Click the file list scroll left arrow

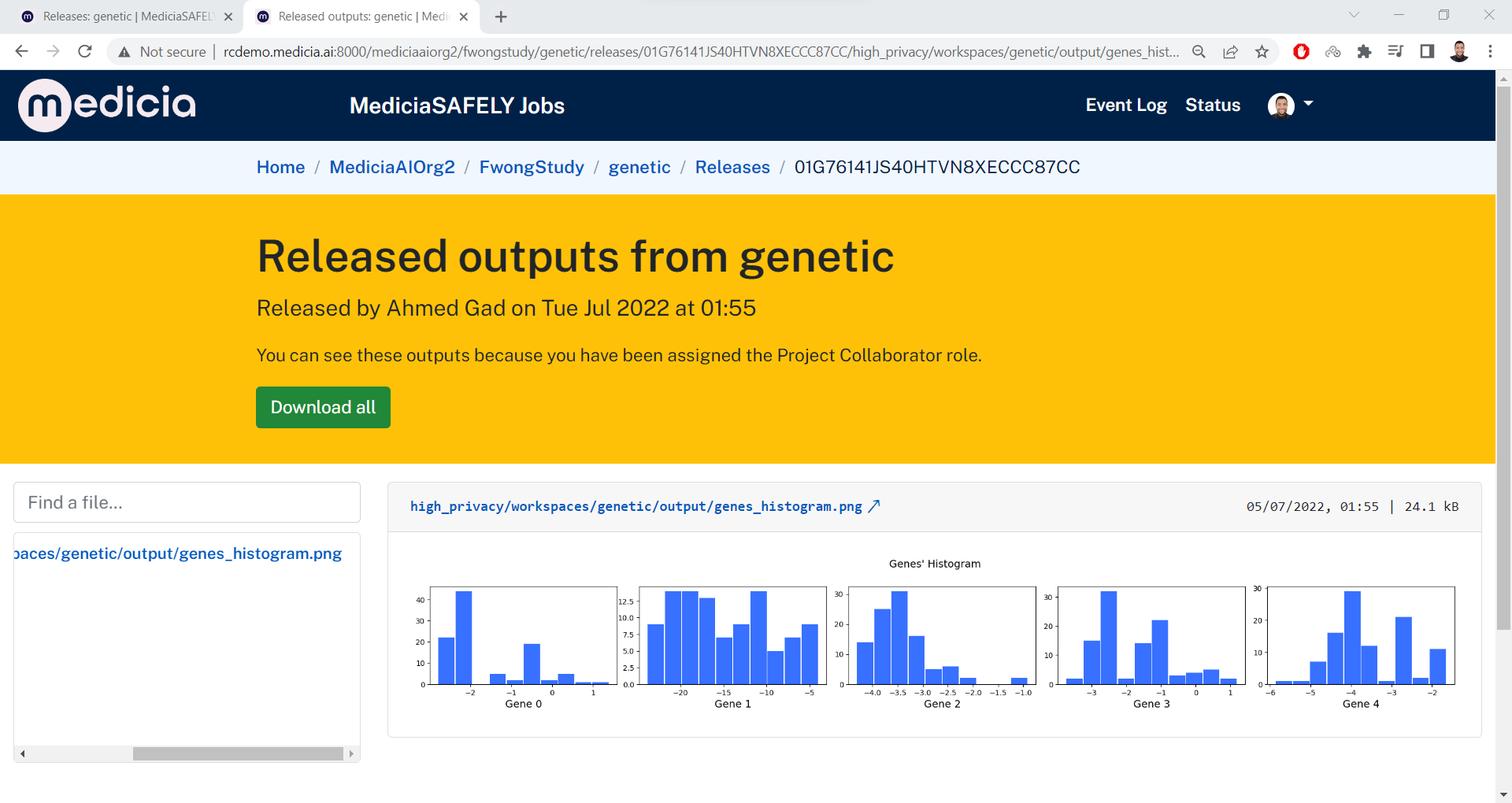point(23,754)
